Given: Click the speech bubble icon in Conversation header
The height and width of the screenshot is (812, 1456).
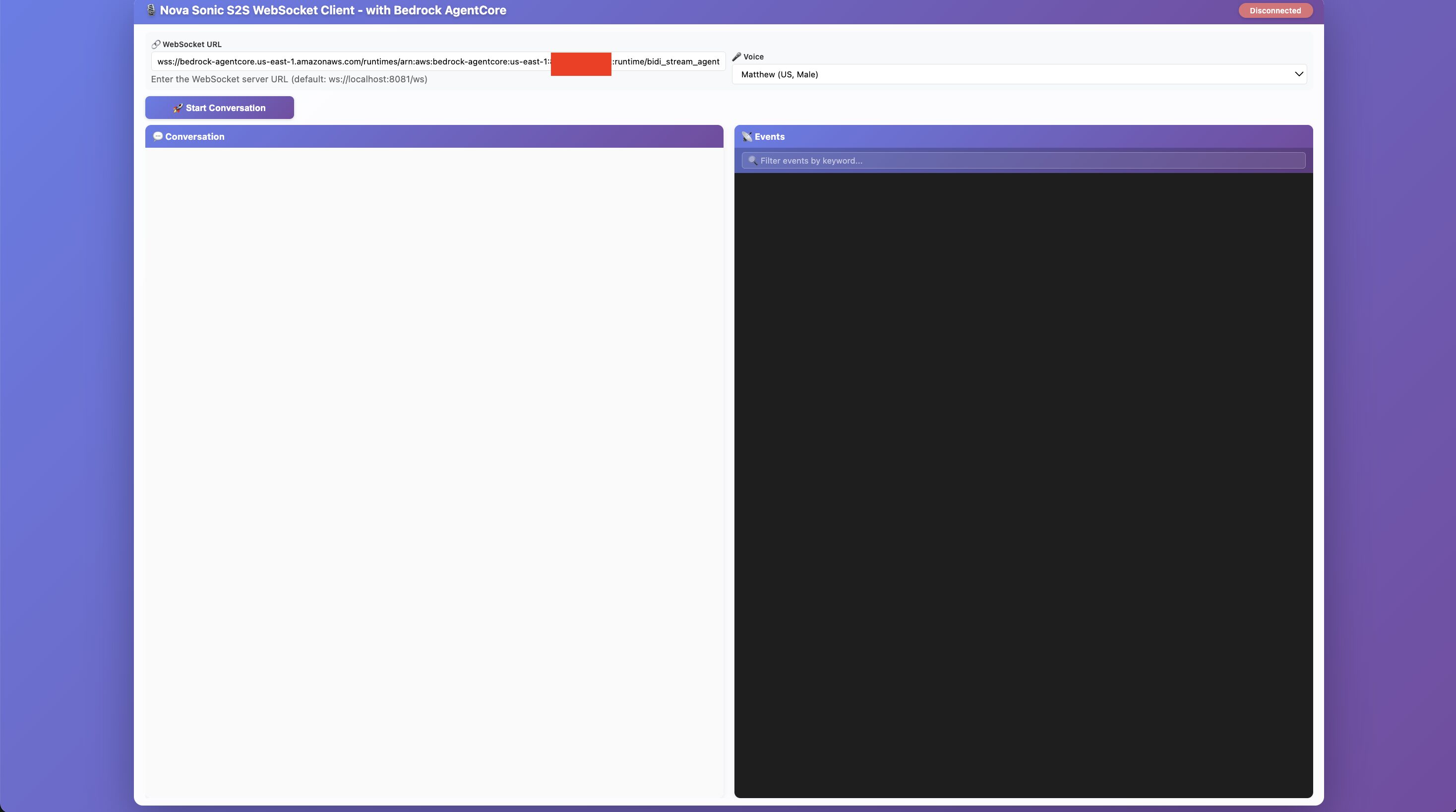Looking at the screenshot, I should tap(158, 136).
